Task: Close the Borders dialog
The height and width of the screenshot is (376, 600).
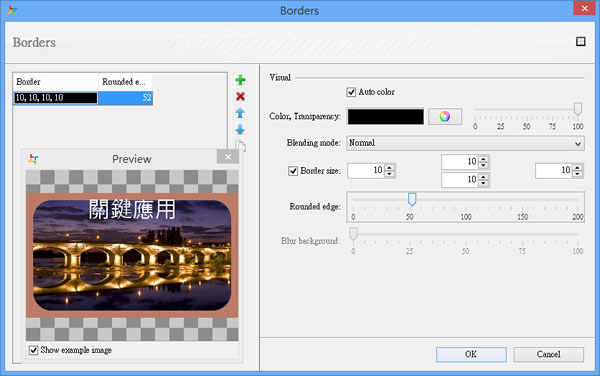Action: 584,8
